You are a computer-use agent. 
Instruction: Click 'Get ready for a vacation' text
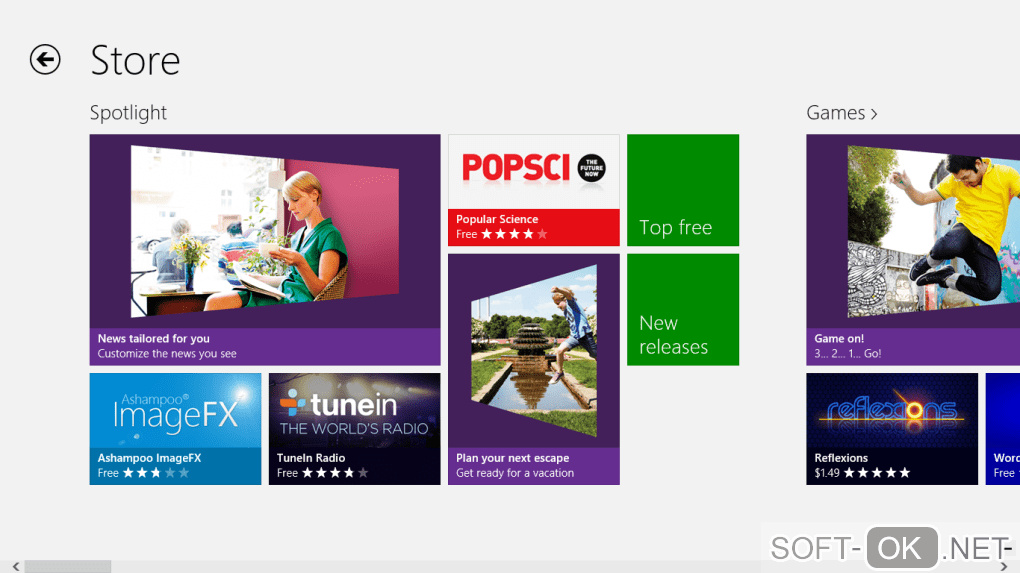(515, 473)
